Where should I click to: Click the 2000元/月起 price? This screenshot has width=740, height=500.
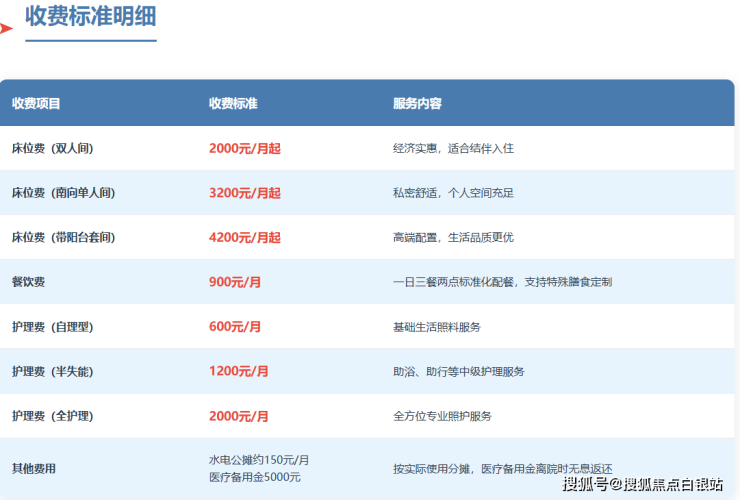pyautogui.click(x=245, y=148)
